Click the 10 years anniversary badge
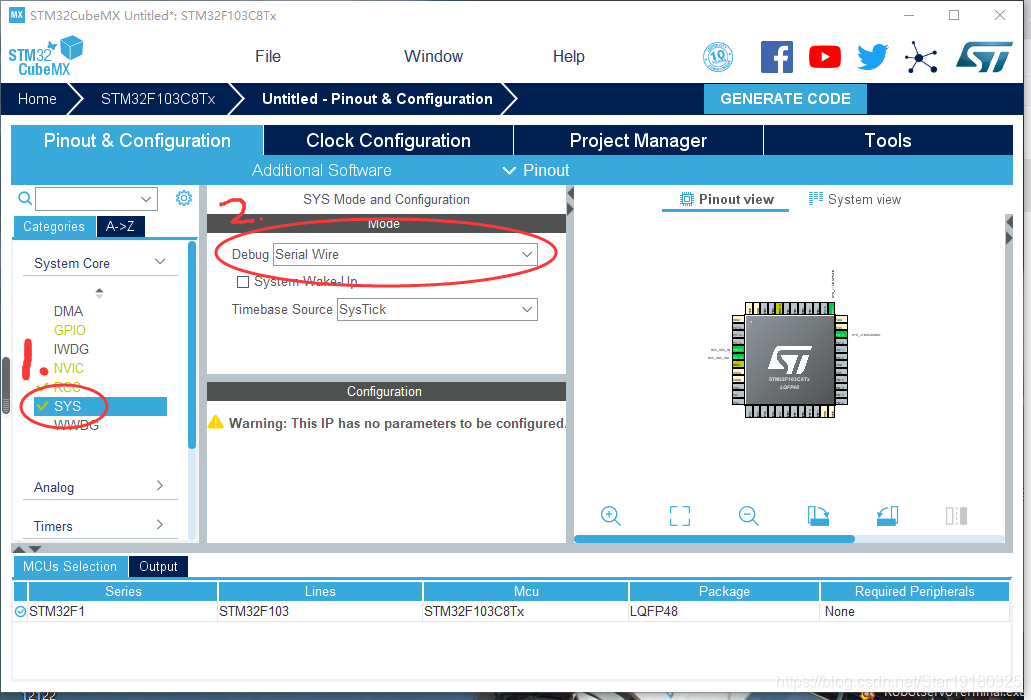 [718, 57]
